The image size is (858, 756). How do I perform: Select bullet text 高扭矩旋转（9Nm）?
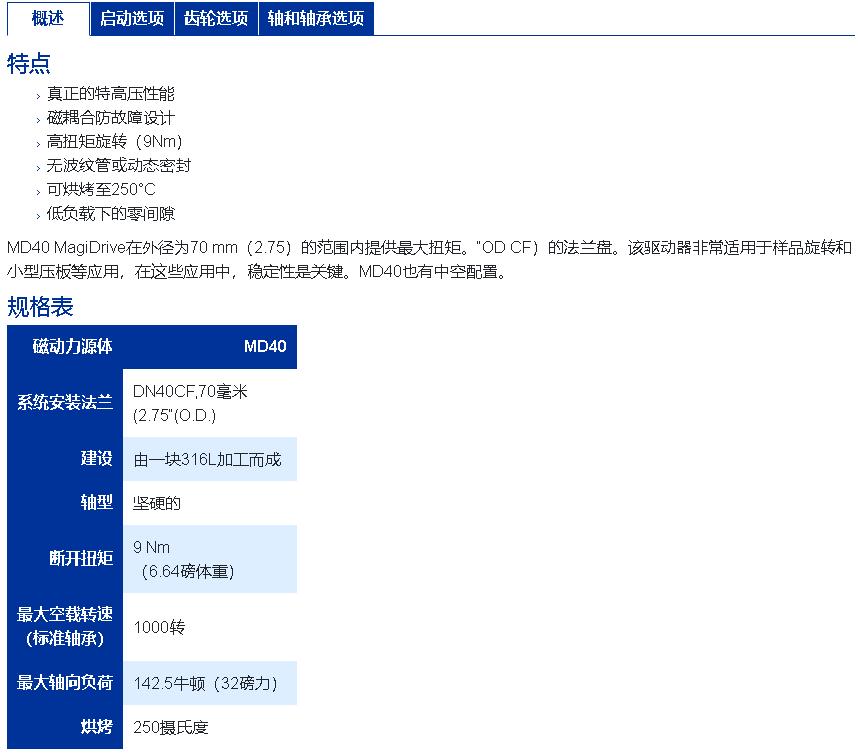[114, 142]
